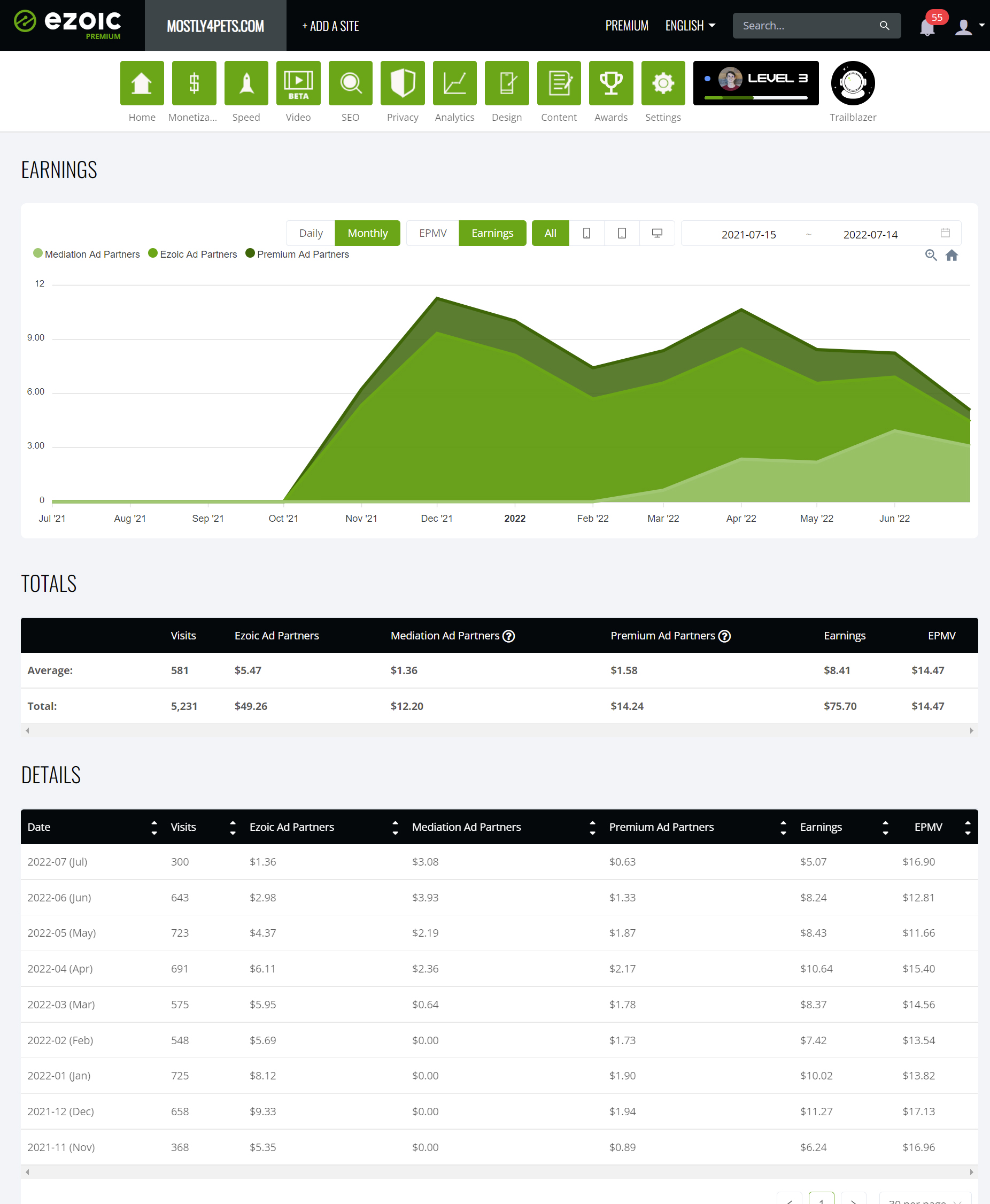The height and width of the screenshot is (1204, 990).
Task: Click the $75.70 total earnings value
Action: tap(840, 706)
